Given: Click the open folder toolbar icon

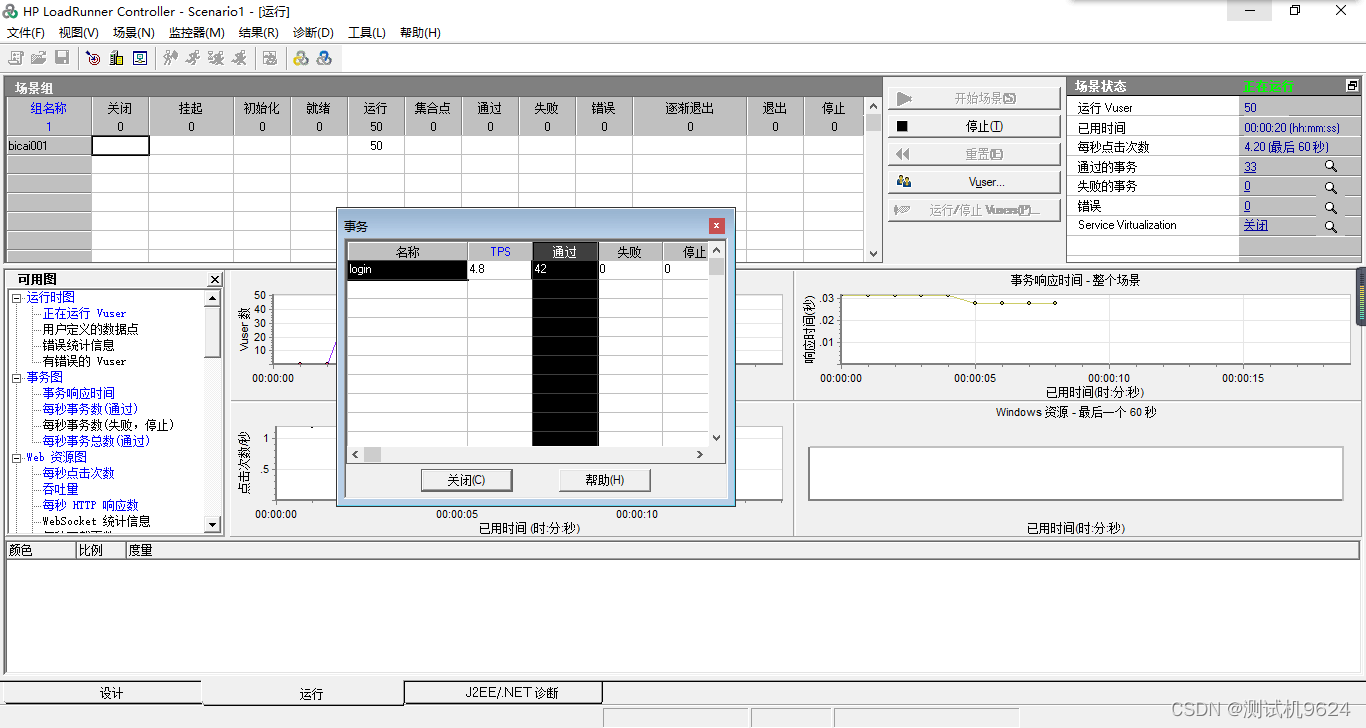Looking at the screenshot, I should coord(39,58).
